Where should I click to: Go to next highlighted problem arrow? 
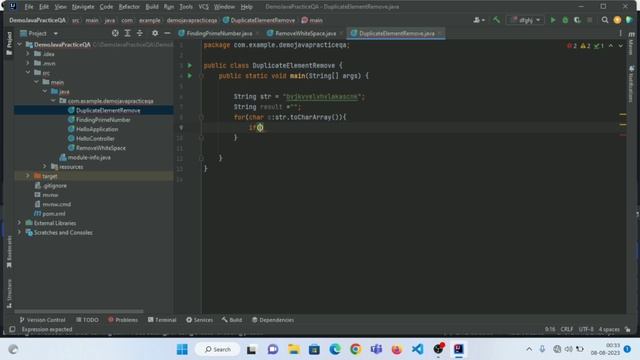tap(620, 46)
